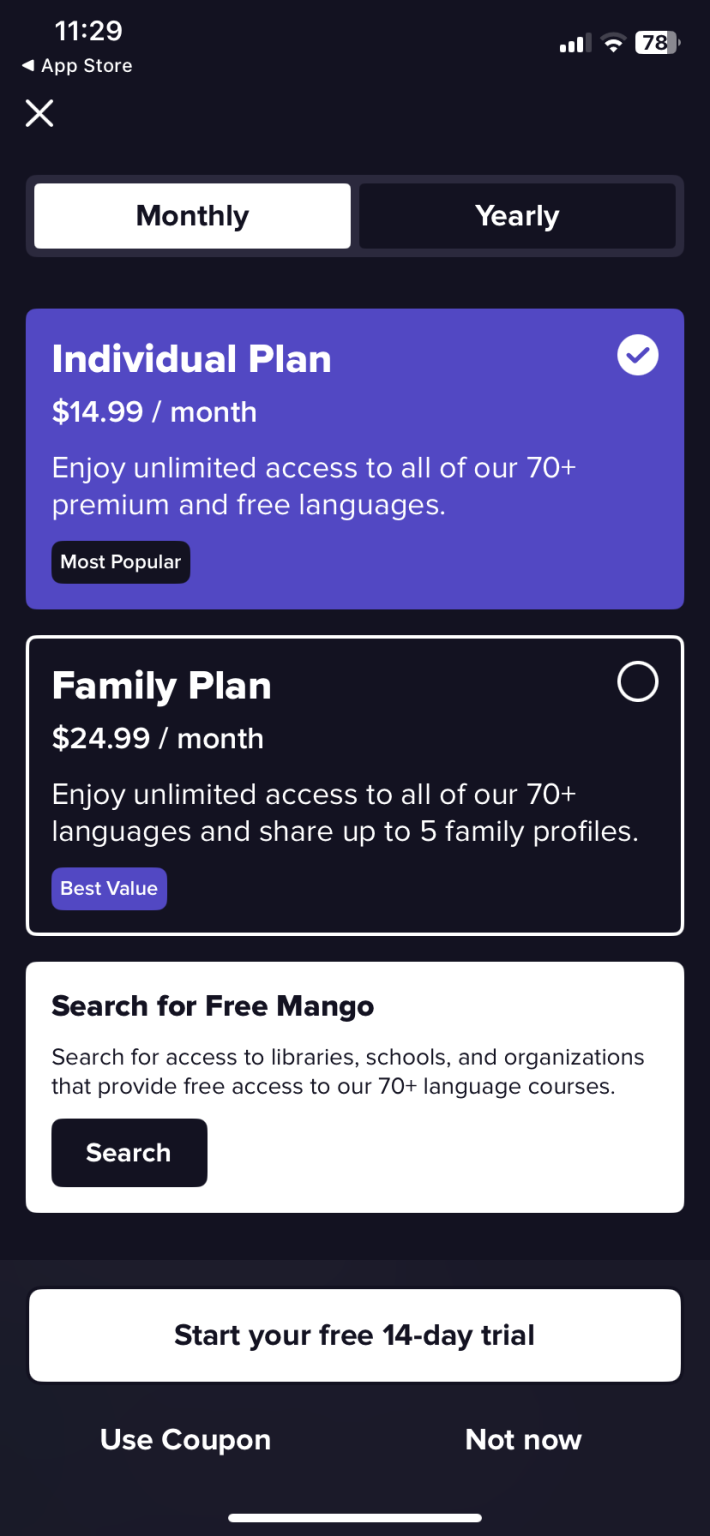Start your free 14-day trial
Screen dimensions: 710x1536
tap(355, 1336)
